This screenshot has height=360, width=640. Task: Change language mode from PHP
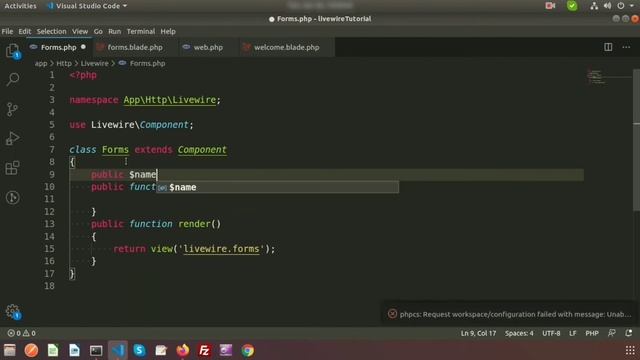tap(592, 333)
